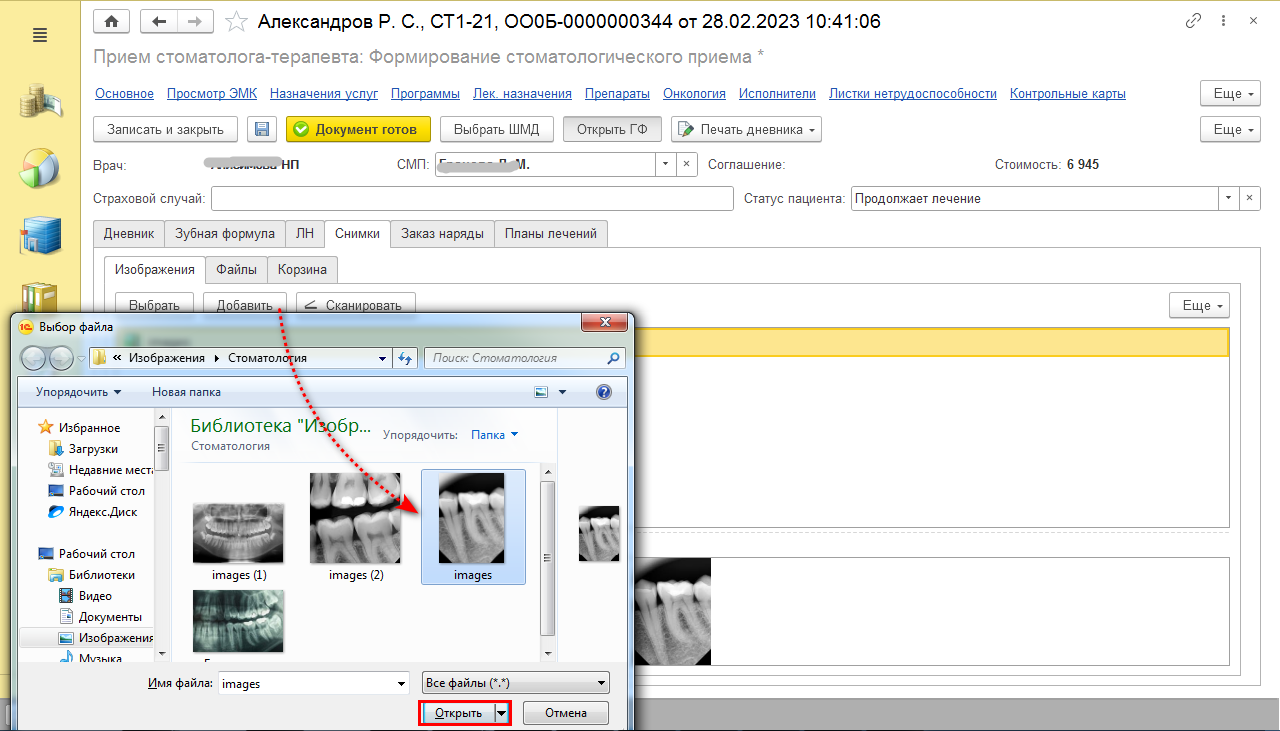
Task: Open Контрольные карты link
Action: [1068, 94]
